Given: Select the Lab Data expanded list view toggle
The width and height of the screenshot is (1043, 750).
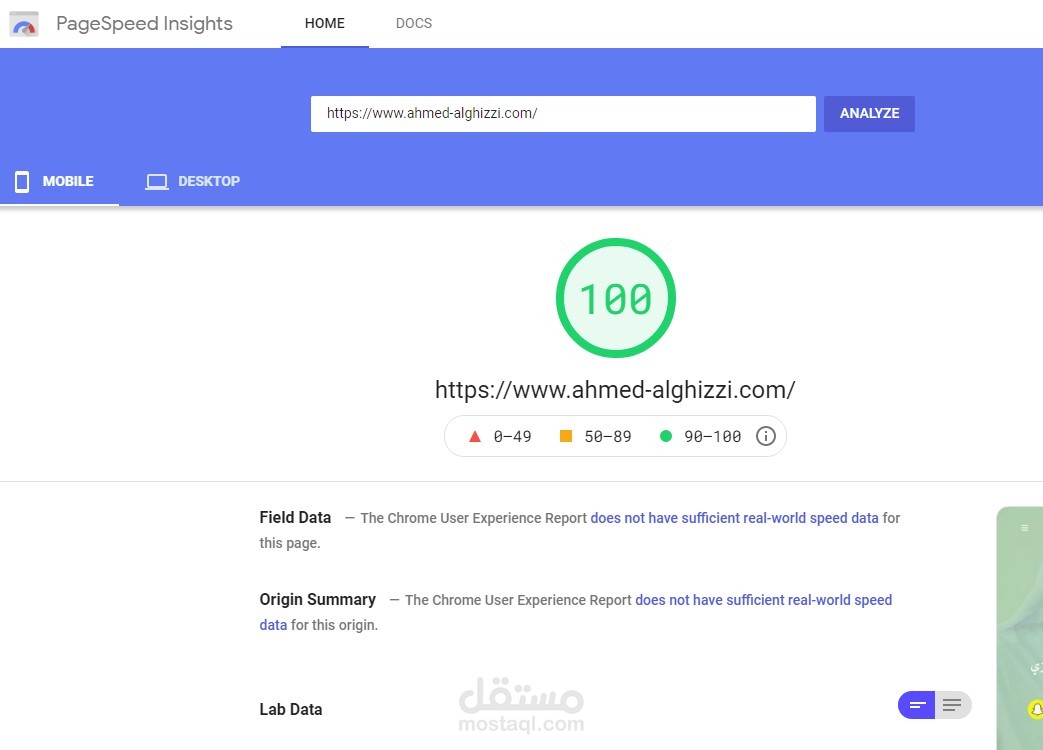Looking at the screenshot, I should (953, 705).
